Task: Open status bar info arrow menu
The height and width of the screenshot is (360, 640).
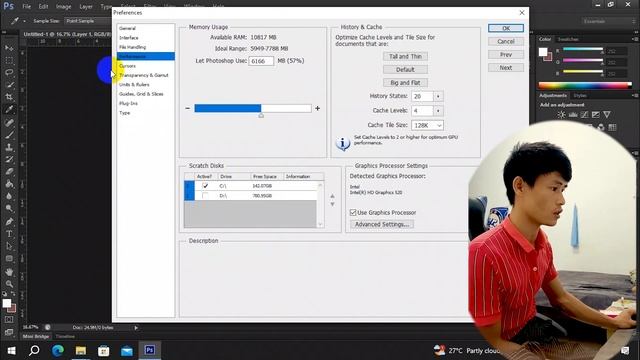Action: [x=136, y=328]
